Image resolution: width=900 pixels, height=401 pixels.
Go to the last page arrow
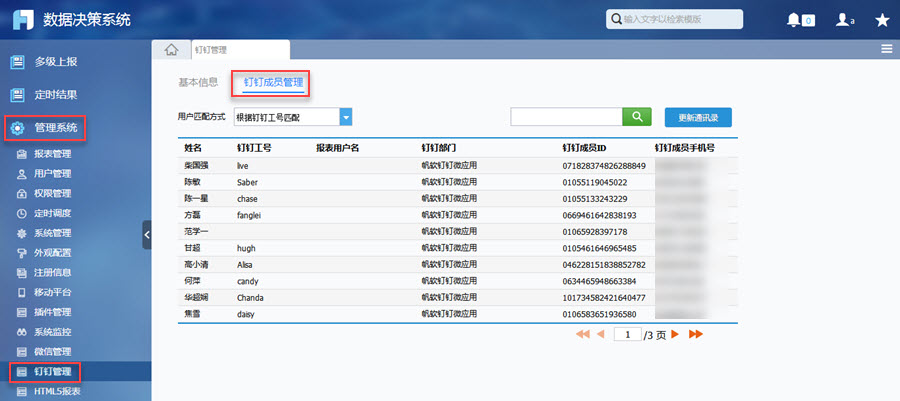[x=696, y=334]
